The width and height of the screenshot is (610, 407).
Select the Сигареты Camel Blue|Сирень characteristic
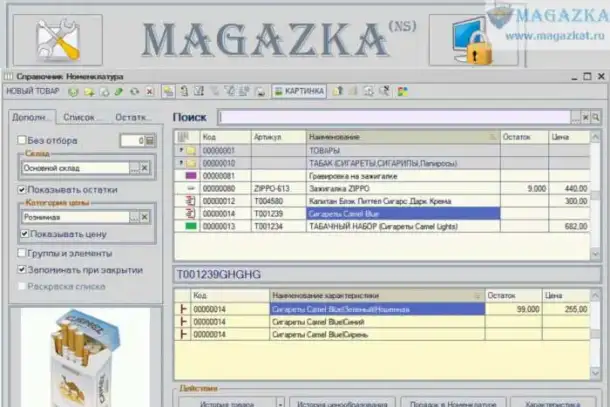(382, 334)
